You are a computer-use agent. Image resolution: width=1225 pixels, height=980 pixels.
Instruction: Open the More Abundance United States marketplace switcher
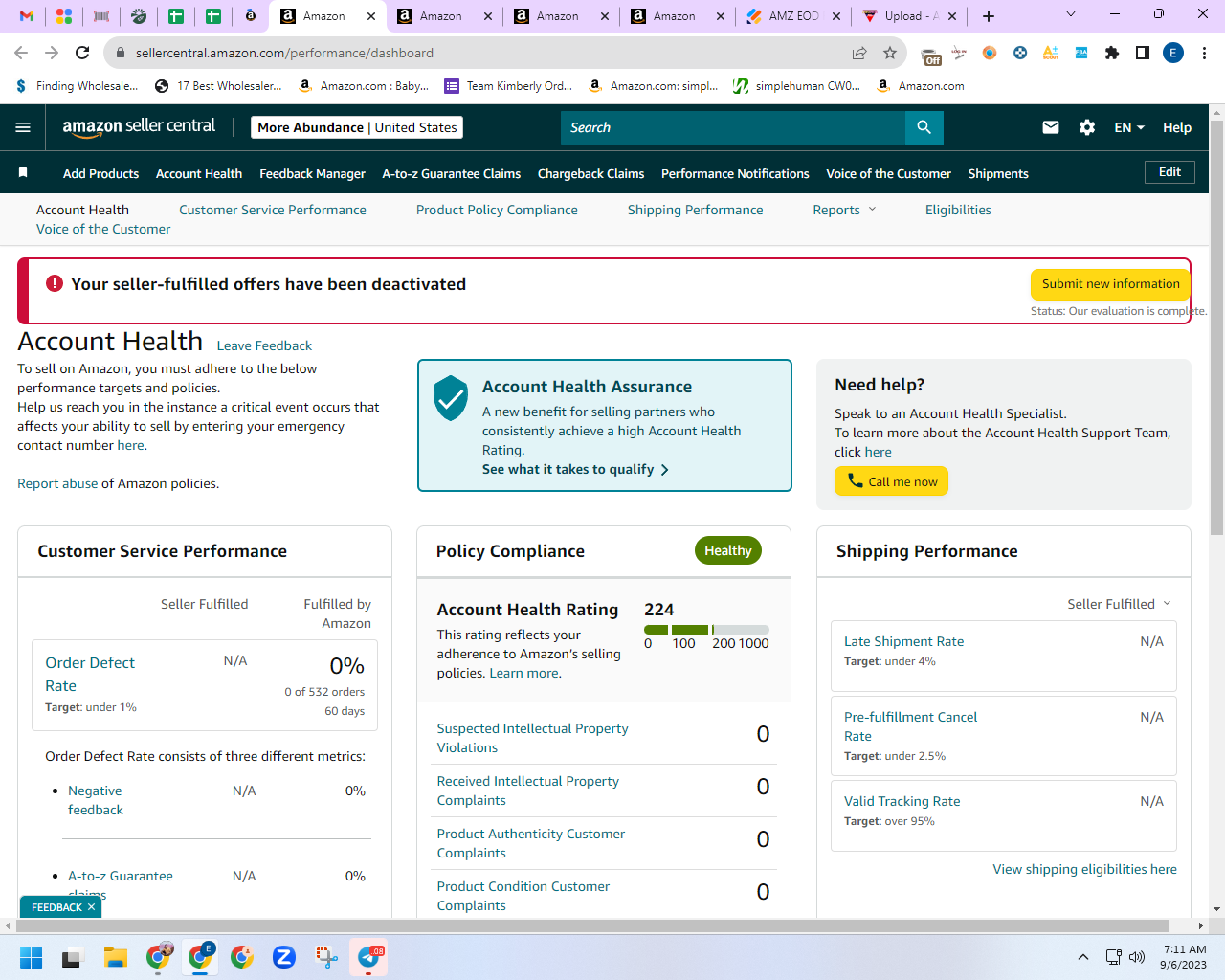[357, 127]
